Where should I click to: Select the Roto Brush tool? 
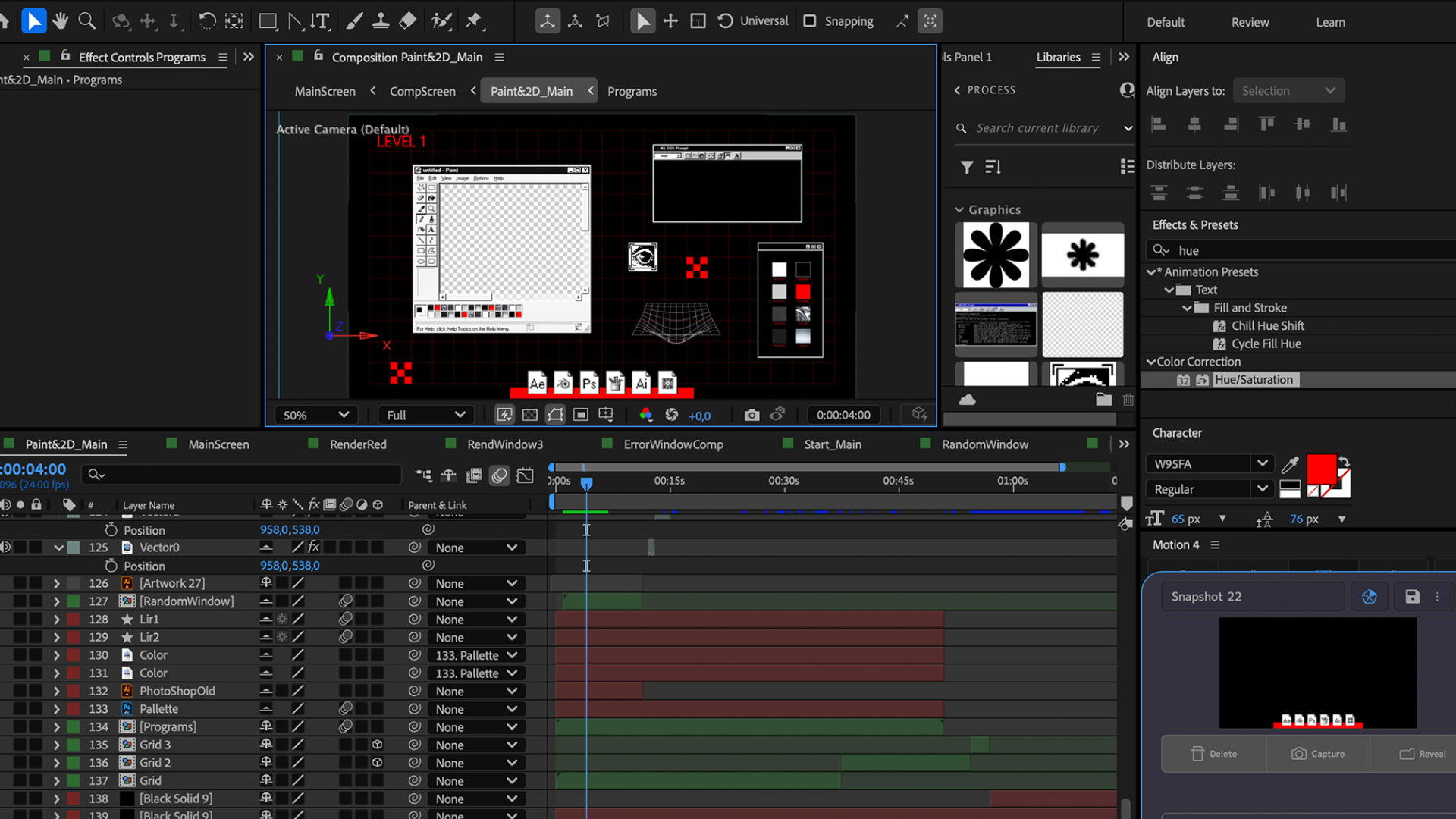[x=441, y=20]
